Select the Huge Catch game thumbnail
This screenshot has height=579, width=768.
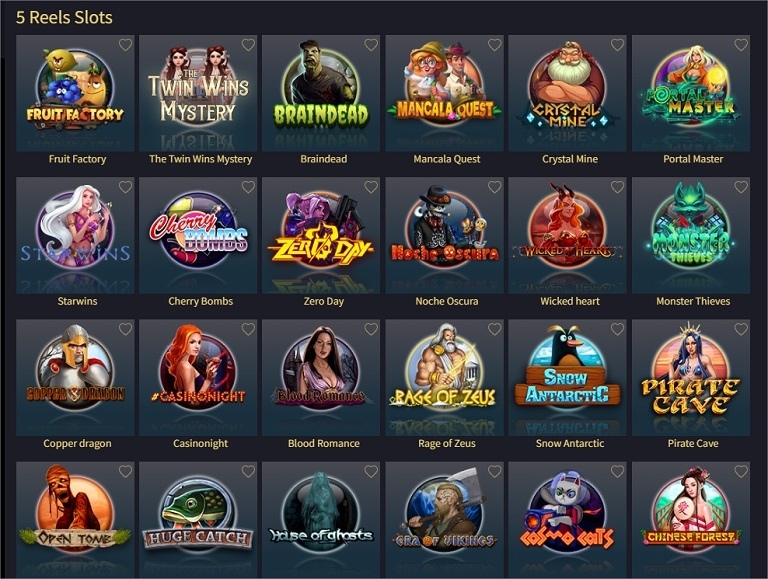[x=198, y=519]
